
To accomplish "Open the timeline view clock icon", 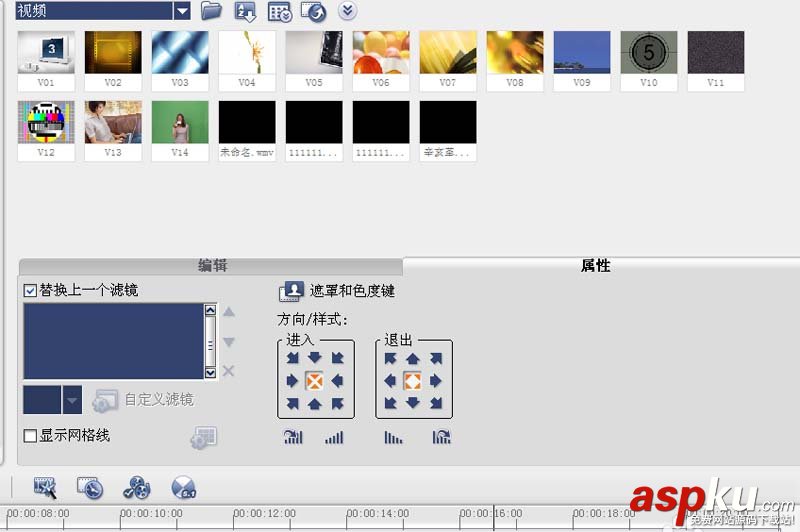I will 90,488.
